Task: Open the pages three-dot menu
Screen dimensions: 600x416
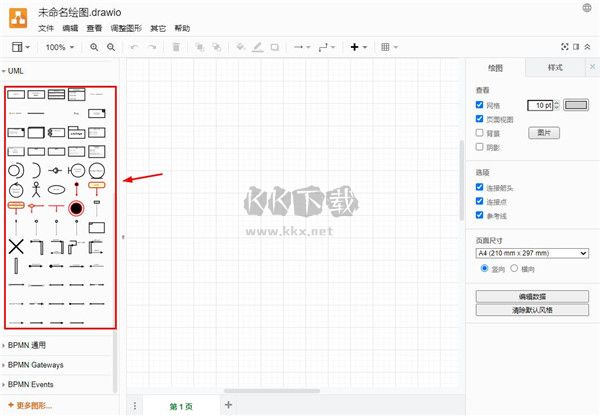Action: pos(135,406)
